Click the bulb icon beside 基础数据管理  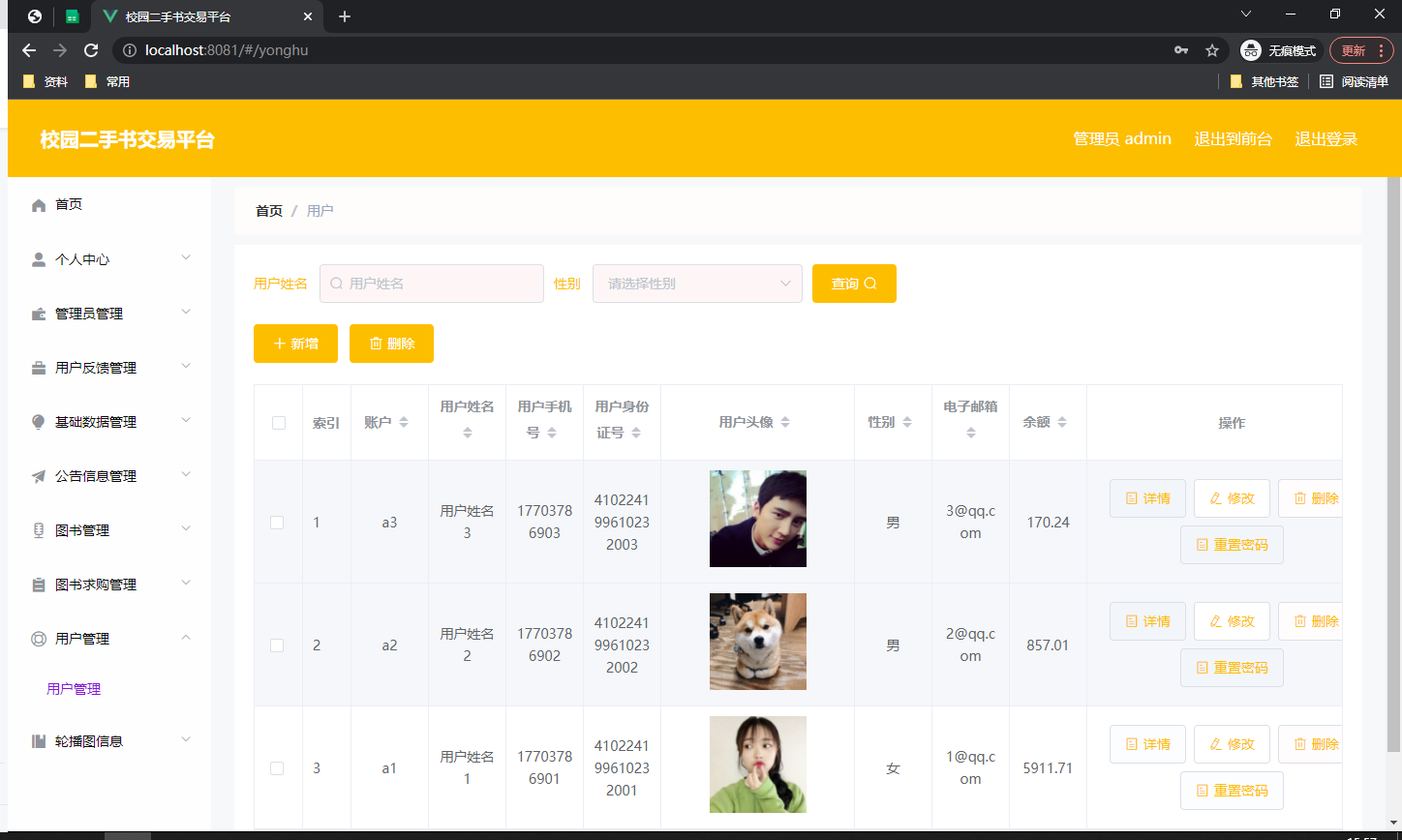click(39, 422)
